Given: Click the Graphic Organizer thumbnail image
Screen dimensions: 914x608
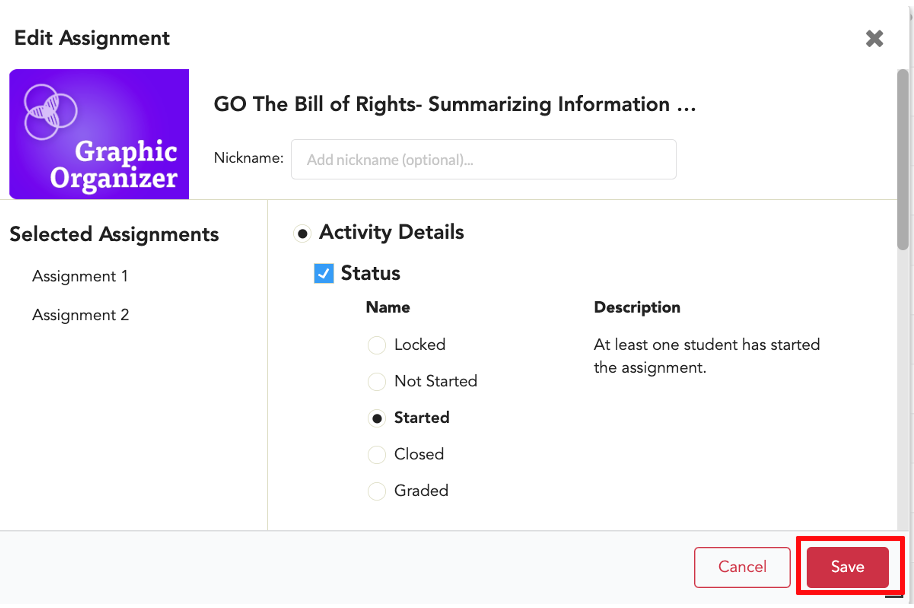Looking at the screenshot, I should tap(99, 134).
